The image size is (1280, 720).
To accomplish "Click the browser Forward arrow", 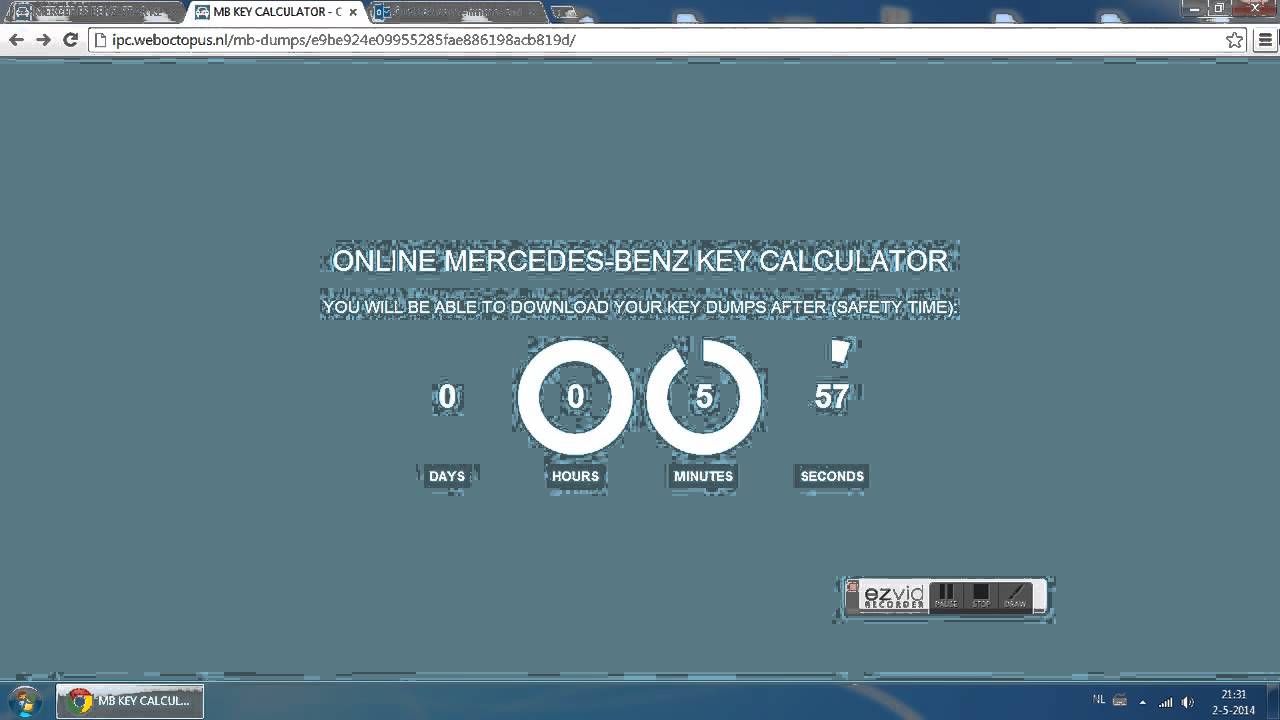I will (43, 40).
